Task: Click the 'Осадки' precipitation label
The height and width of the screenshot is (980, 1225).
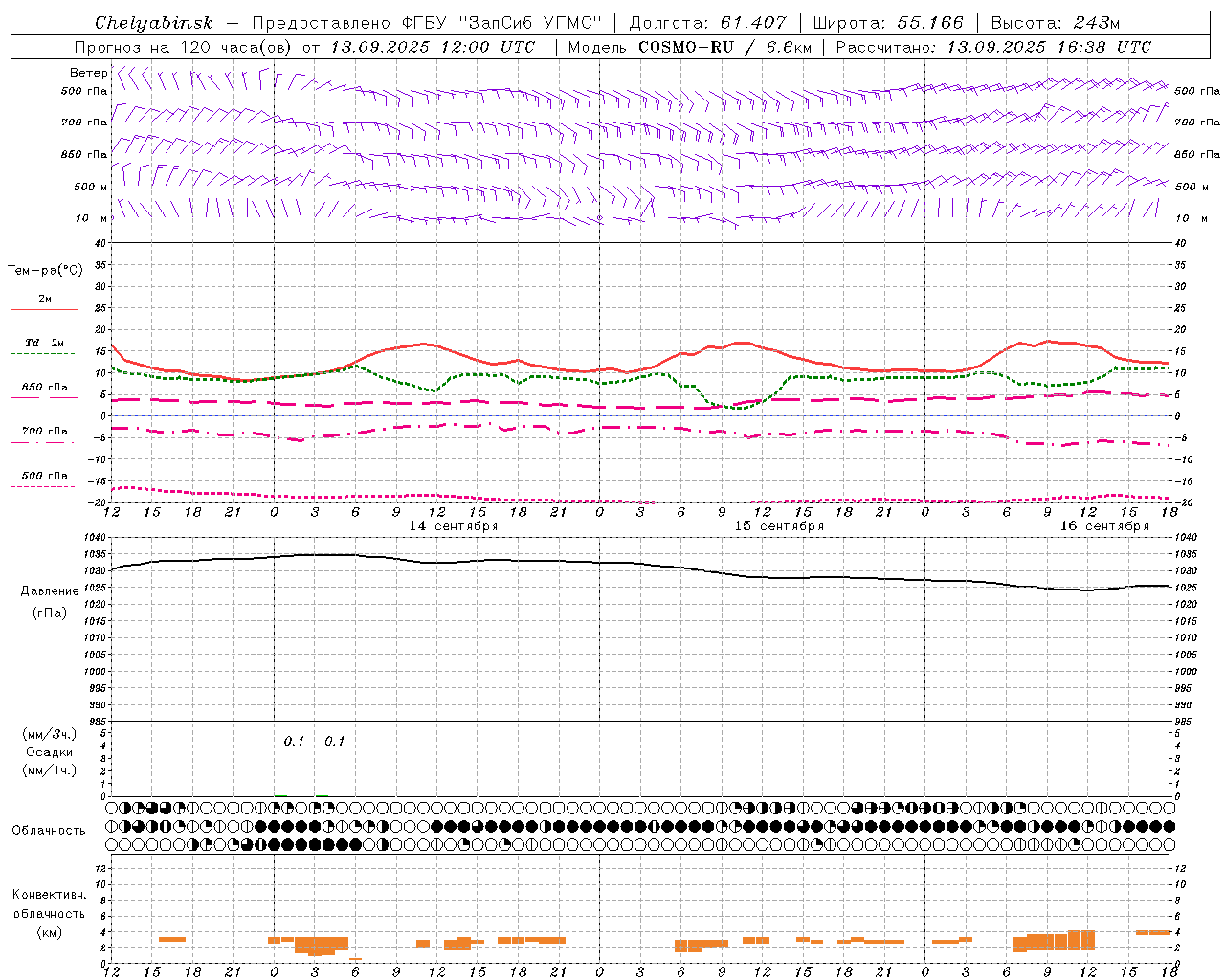Action: click(x=50, y=753)
